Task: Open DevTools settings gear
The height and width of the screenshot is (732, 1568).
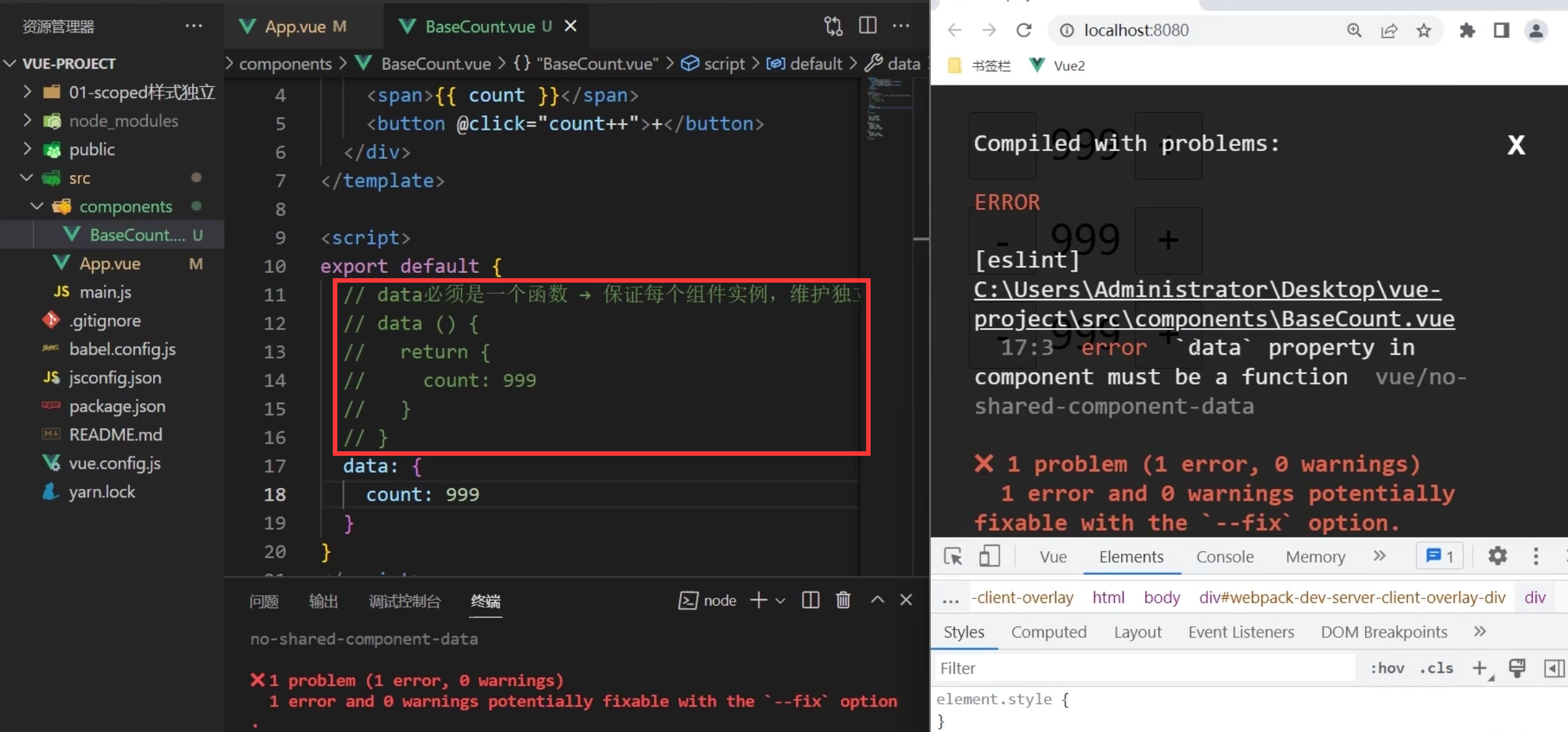Action: click(1497, 556)
